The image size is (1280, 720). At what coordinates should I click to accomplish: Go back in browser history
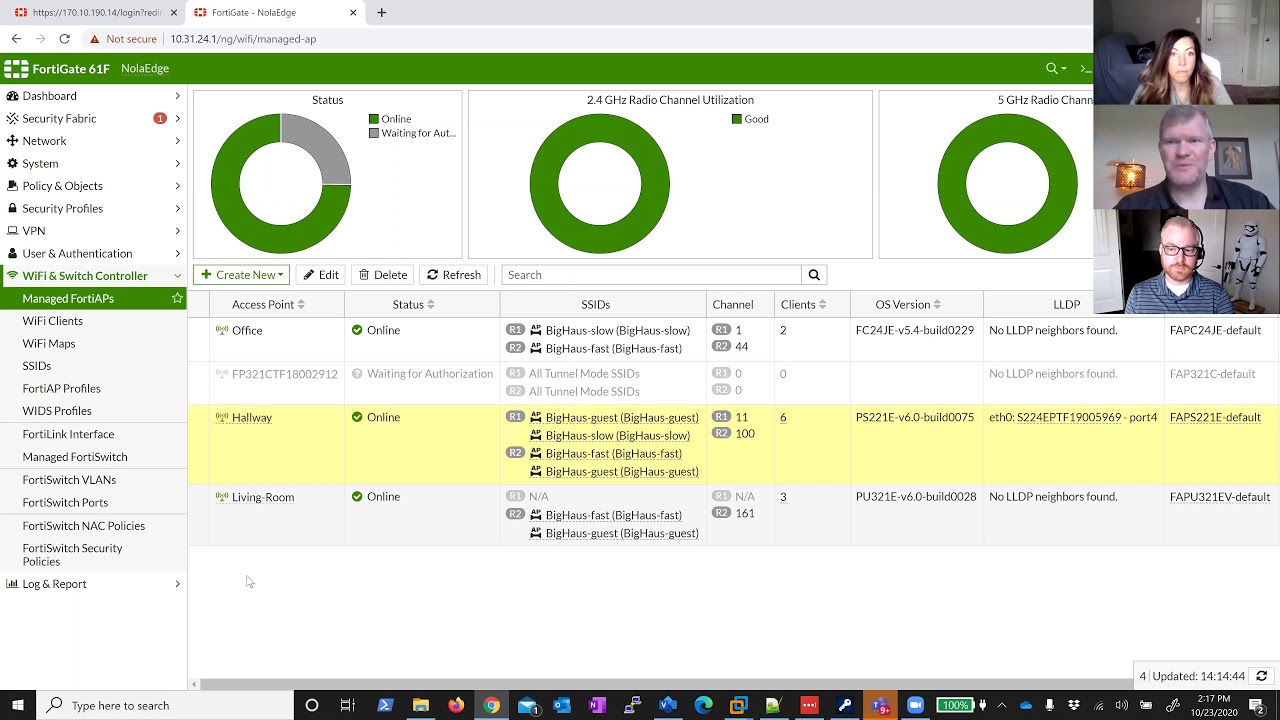[x=16, y=39]
